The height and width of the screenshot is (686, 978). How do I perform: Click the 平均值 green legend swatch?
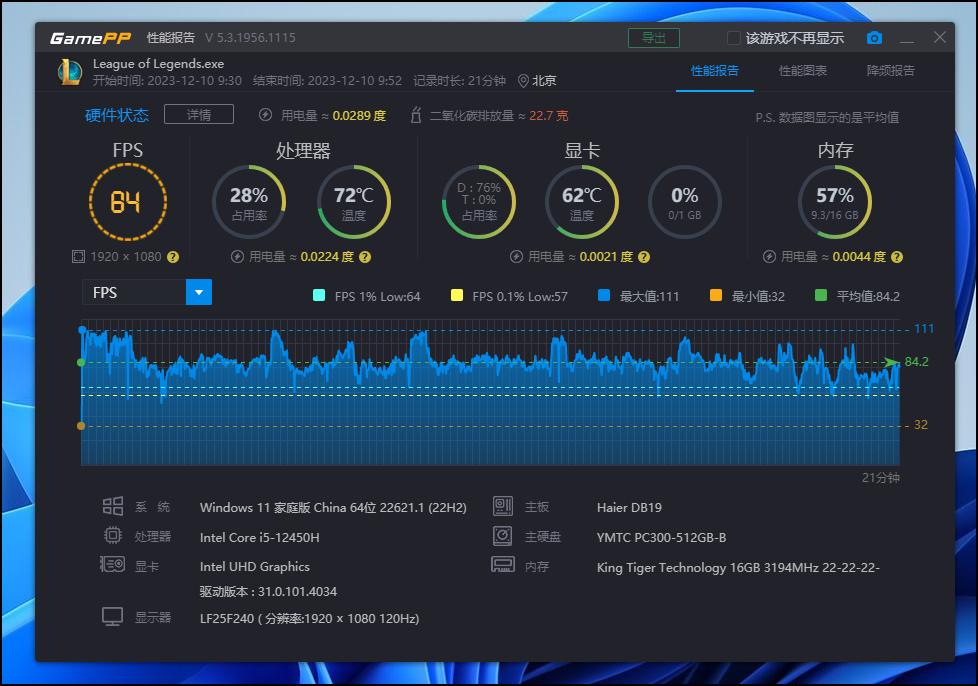[821, 296]
